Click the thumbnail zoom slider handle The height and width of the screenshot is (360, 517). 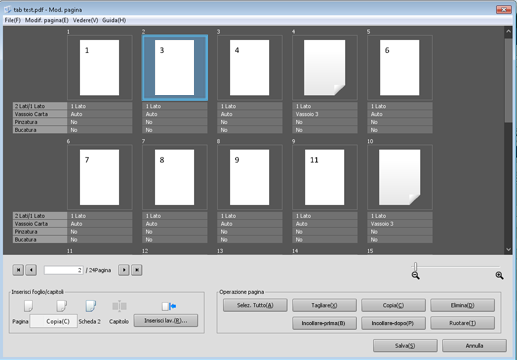tap(415, 266)
